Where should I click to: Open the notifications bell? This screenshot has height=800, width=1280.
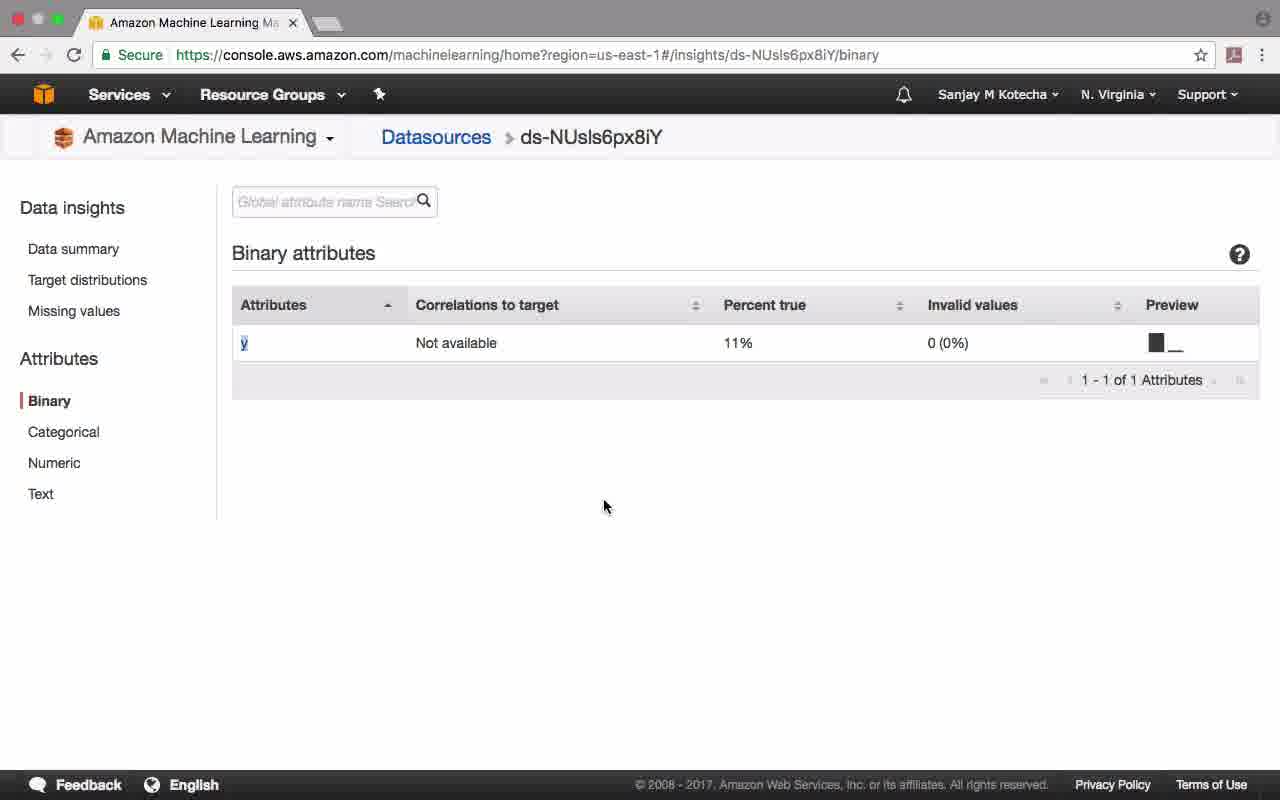[904, 94]
